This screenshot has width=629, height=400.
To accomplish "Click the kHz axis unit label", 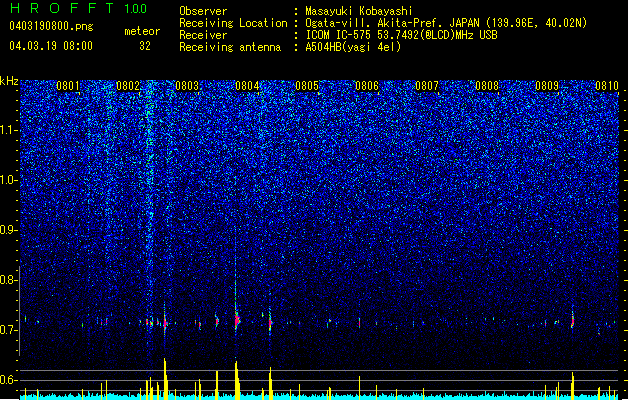I will 9,81.
